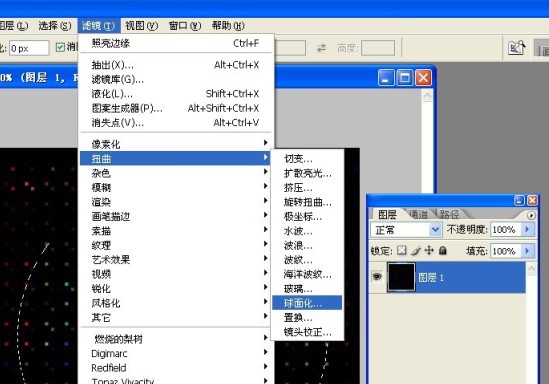Image resolution: width=549 pixels, height=384 pixels.
Task: Select 波浪... wave filter
Action: pyautogui.click(x=307, y=245)
